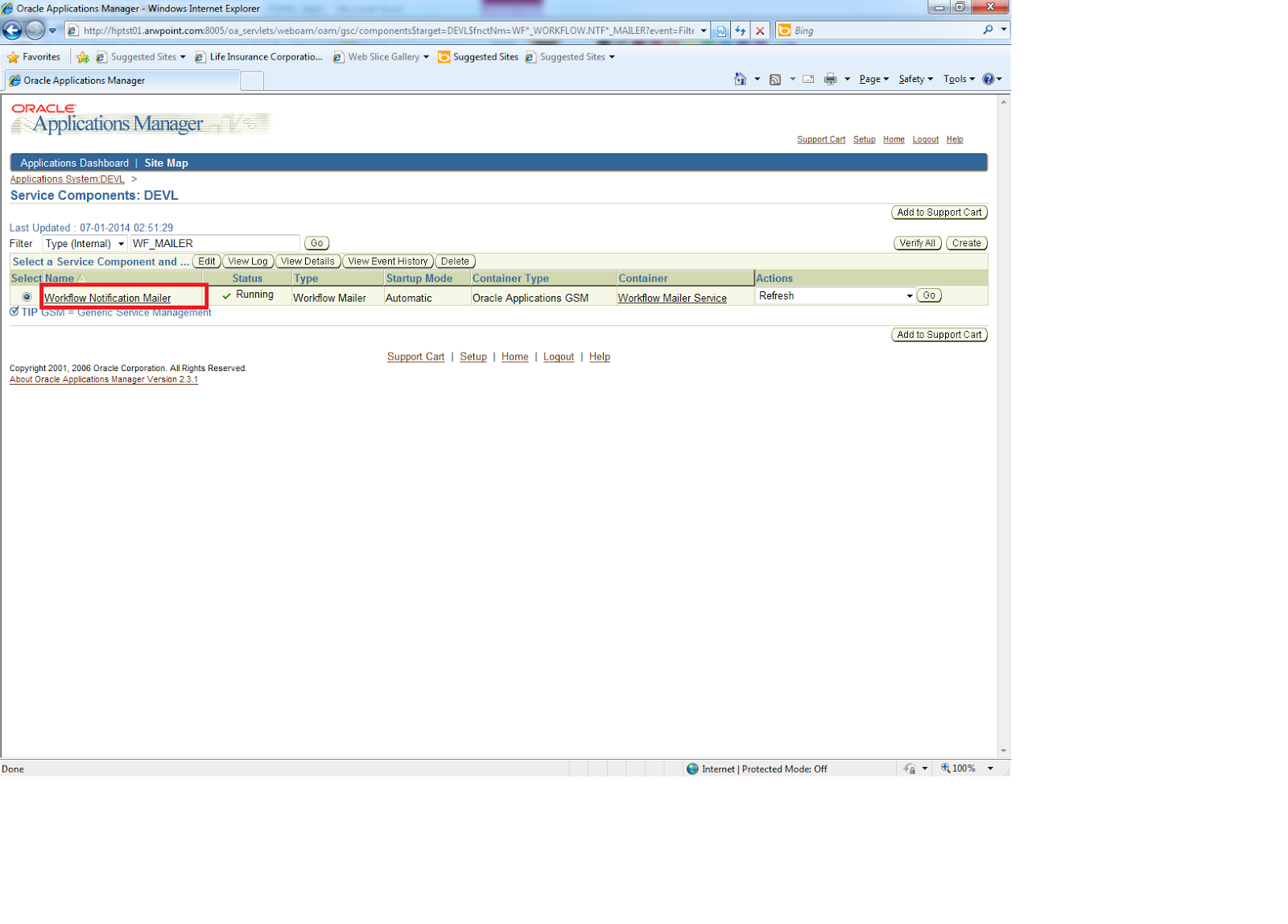The image size is (1288, 924).
Task: Click the Stop loading X icon
Action: click(x=760, y=31)
